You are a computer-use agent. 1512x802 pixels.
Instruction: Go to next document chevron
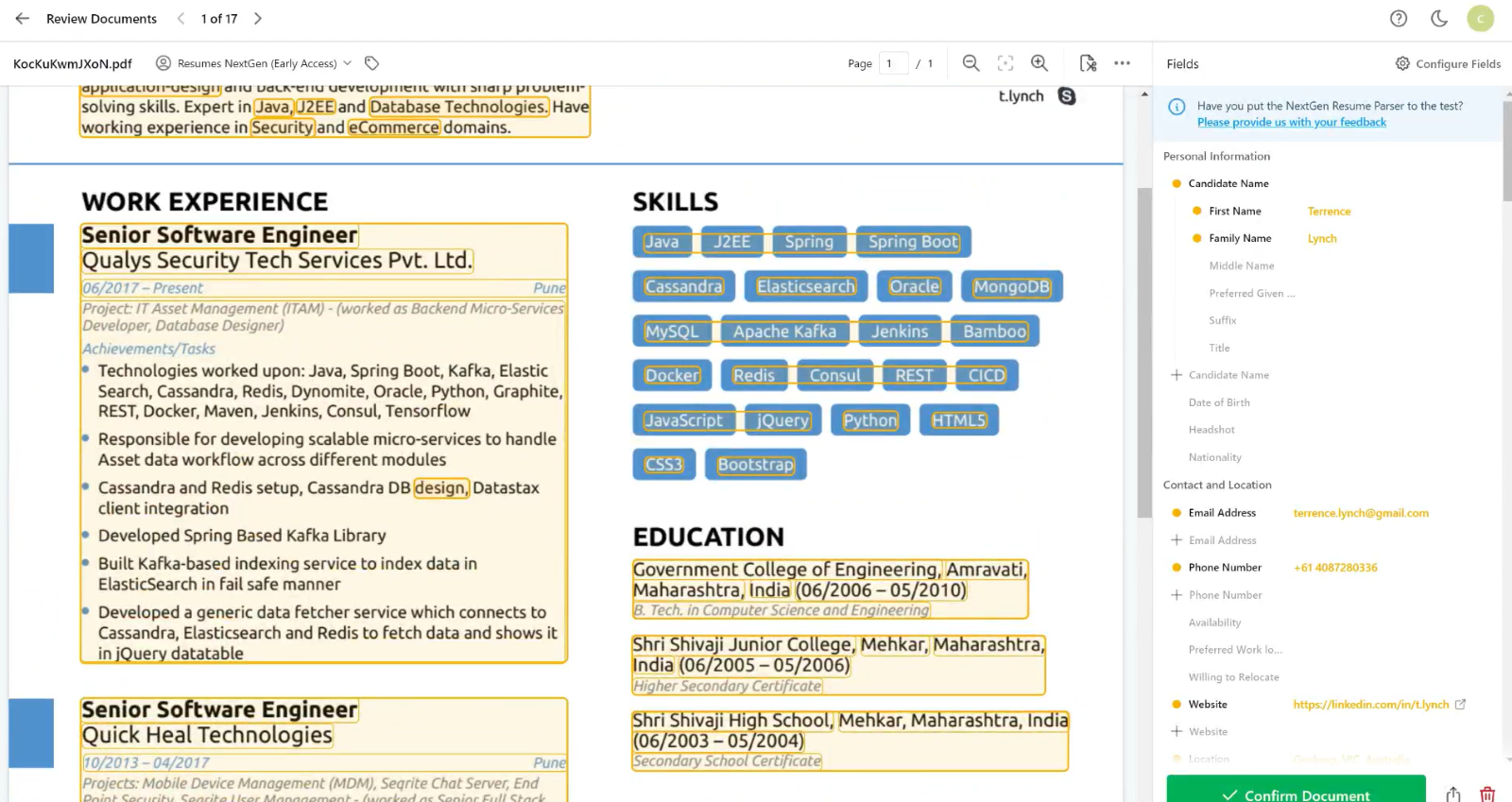point(258,18)
